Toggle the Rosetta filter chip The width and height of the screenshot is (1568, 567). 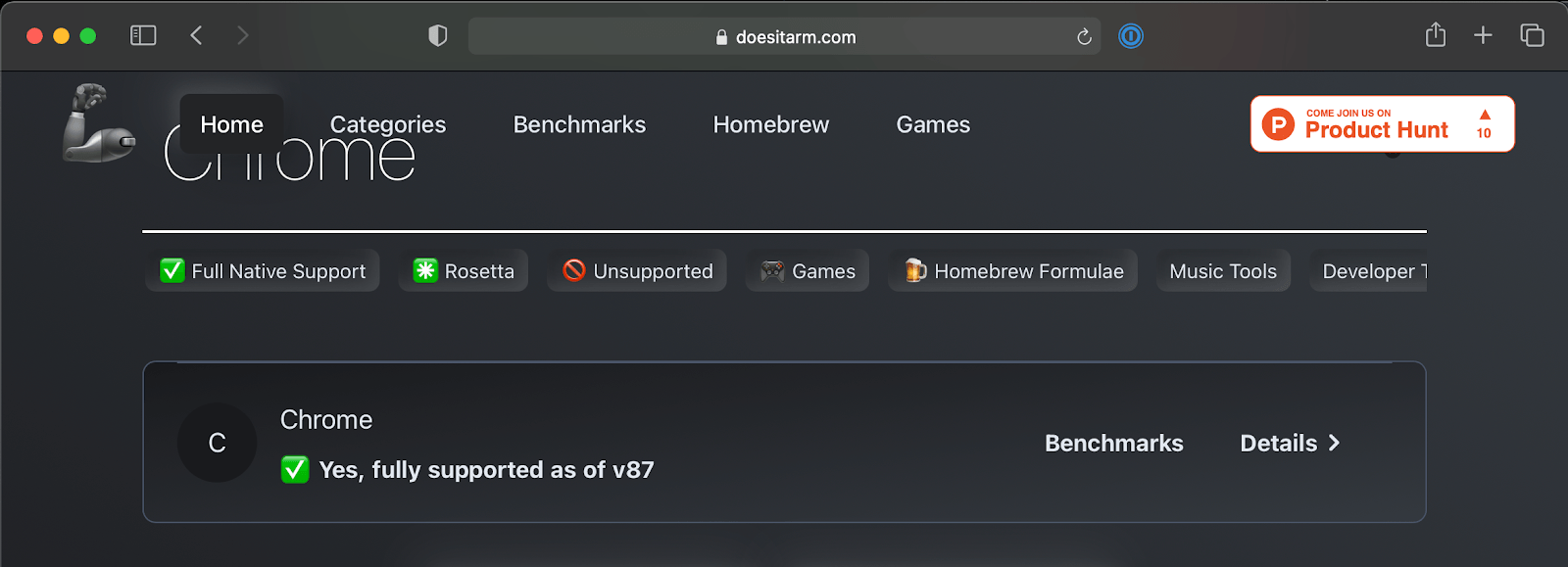[464, 271]
